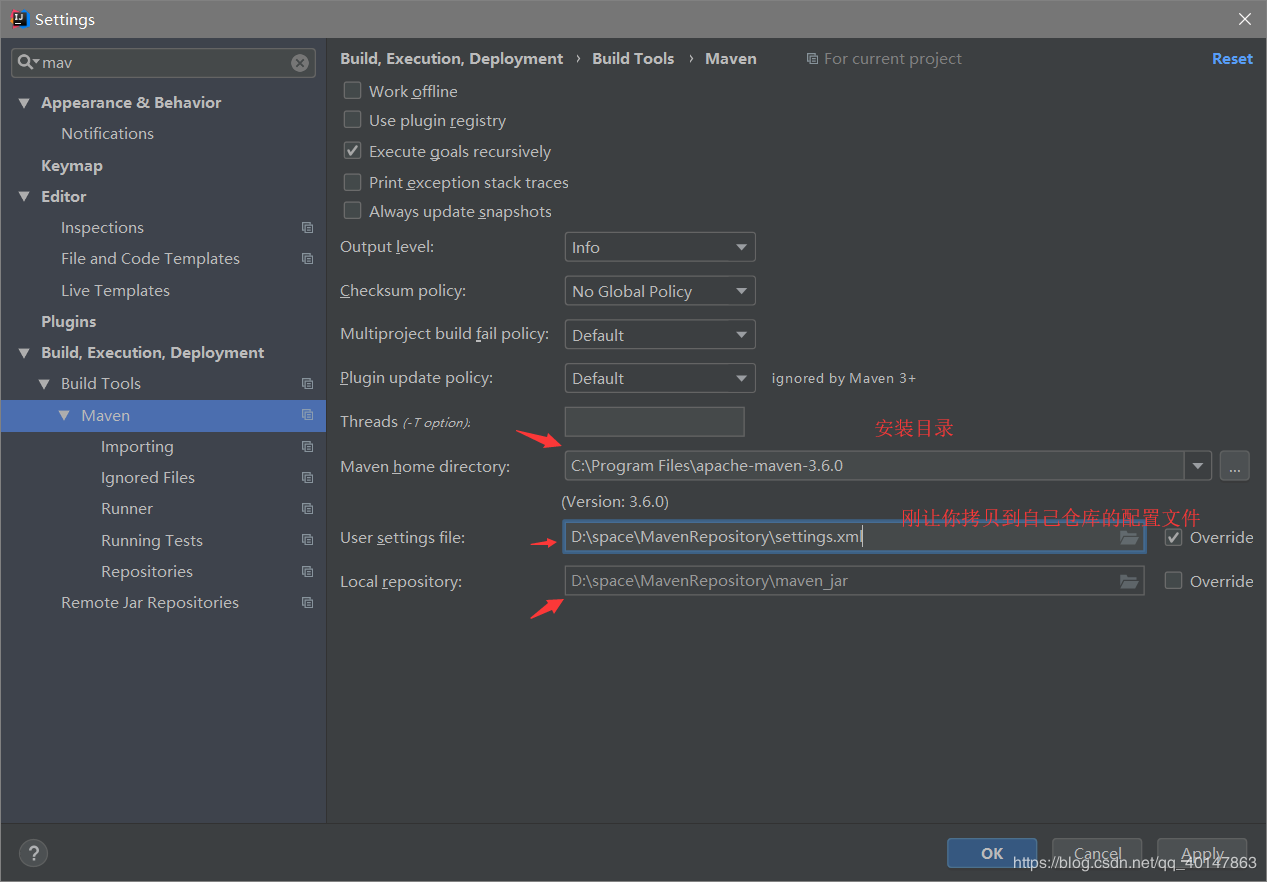Open Repositories under Maven
Screen dimensions: 1267x882
pyautogui.click(x=147, y=572)
